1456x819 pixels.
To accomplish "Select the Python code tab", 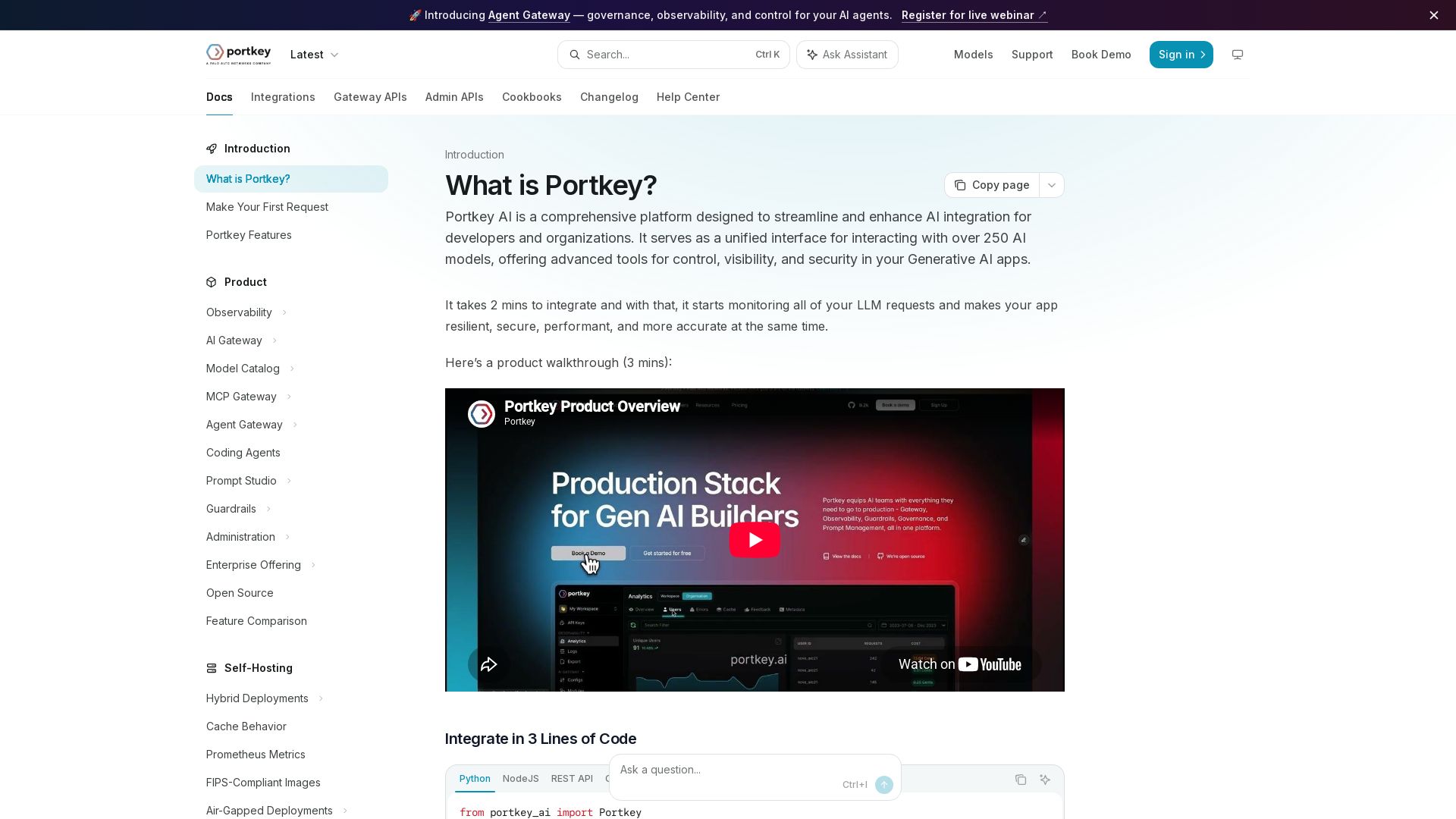I will [475, 779].
